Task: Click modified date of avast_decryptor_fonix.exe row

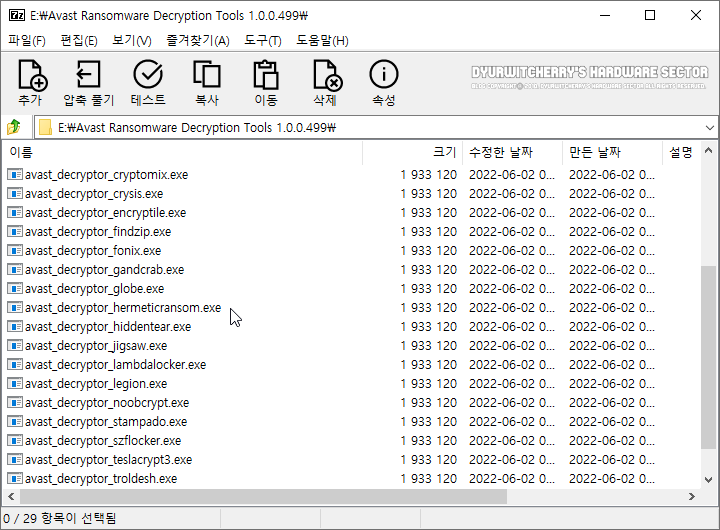Action: (x=512, y=250)
